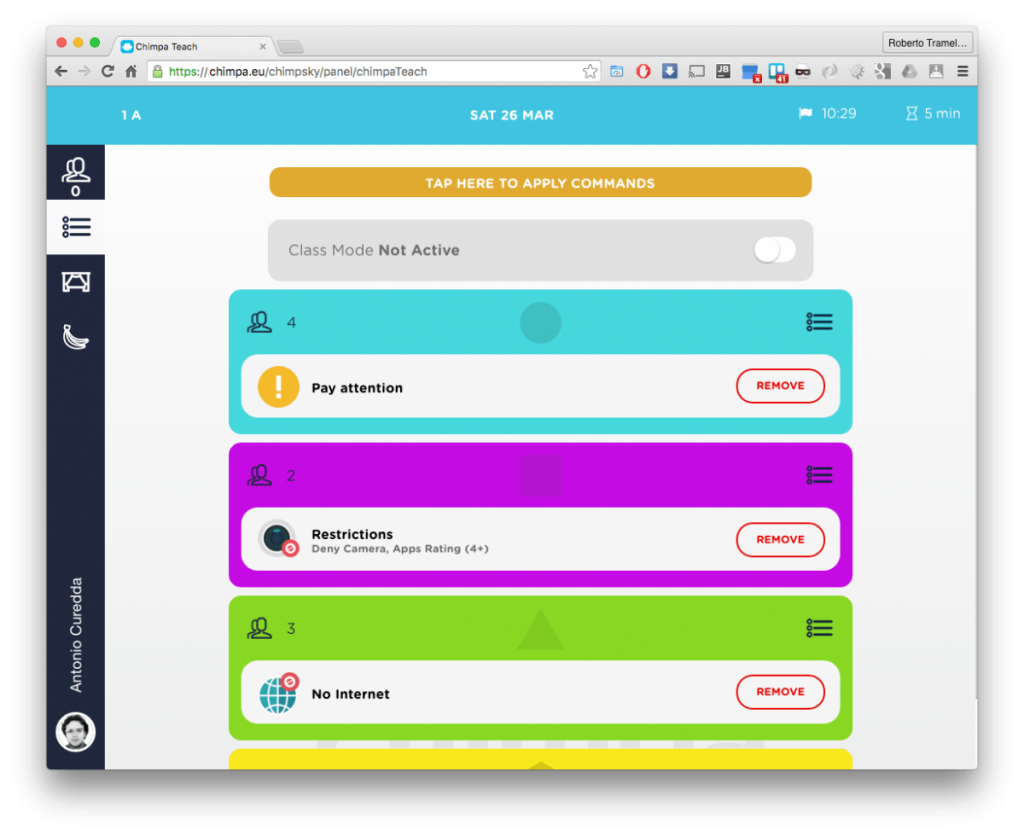Close the Chimpa Teach tab

point(263,46)
